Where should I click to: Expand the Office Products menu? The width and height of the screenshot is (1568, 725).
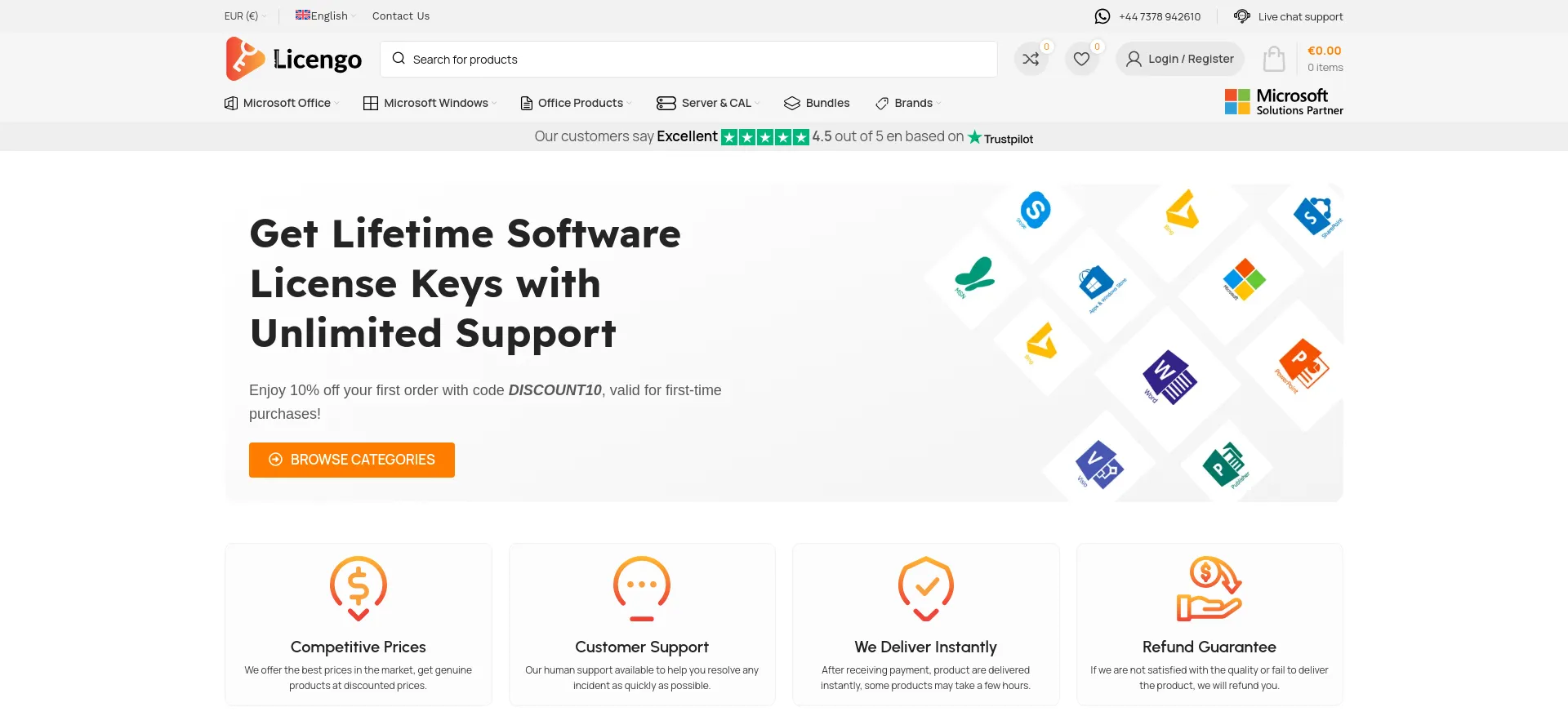[x=576, y=103]
